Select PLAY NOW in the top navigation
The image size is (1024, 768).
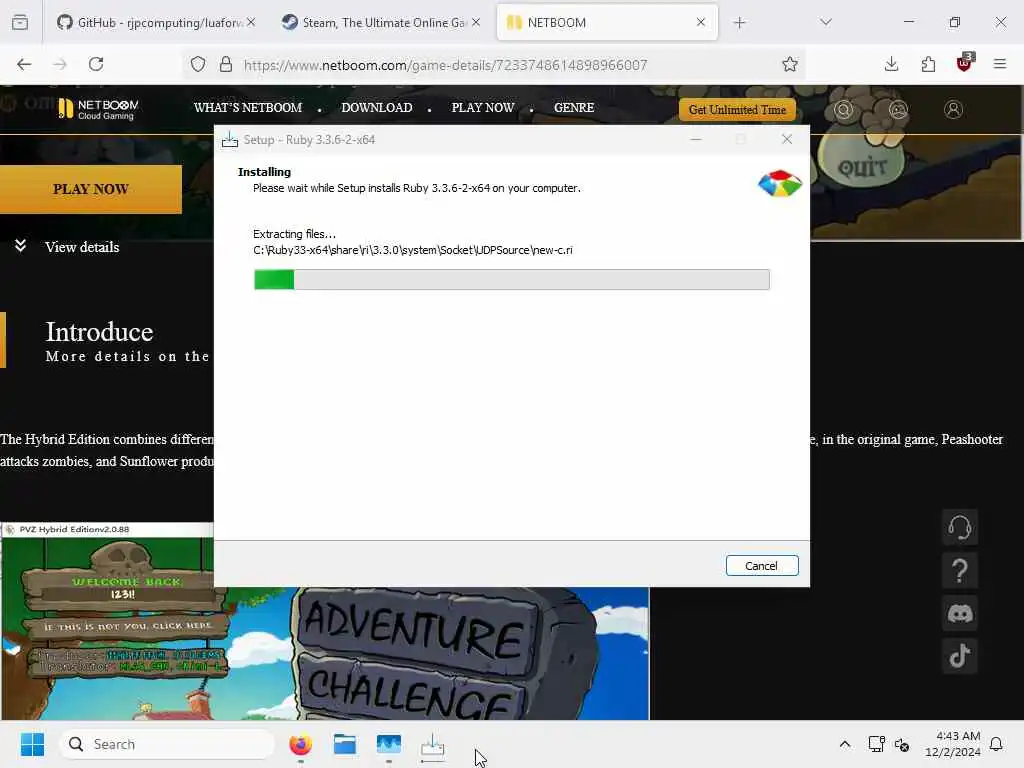coord(483,108)
